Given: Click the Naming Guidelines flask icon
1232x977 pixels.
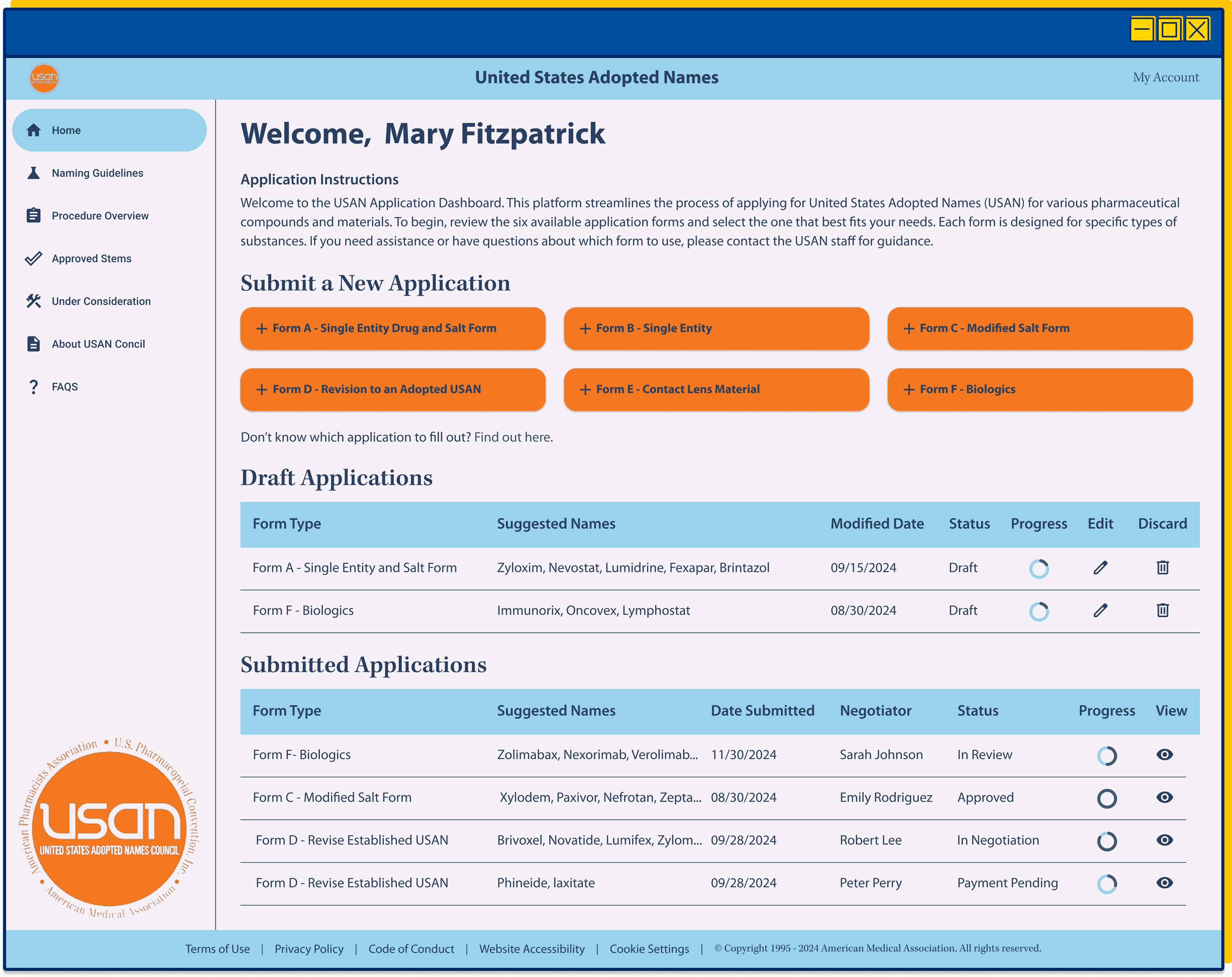Looking at the screenshot, I should tap(34, 173).
